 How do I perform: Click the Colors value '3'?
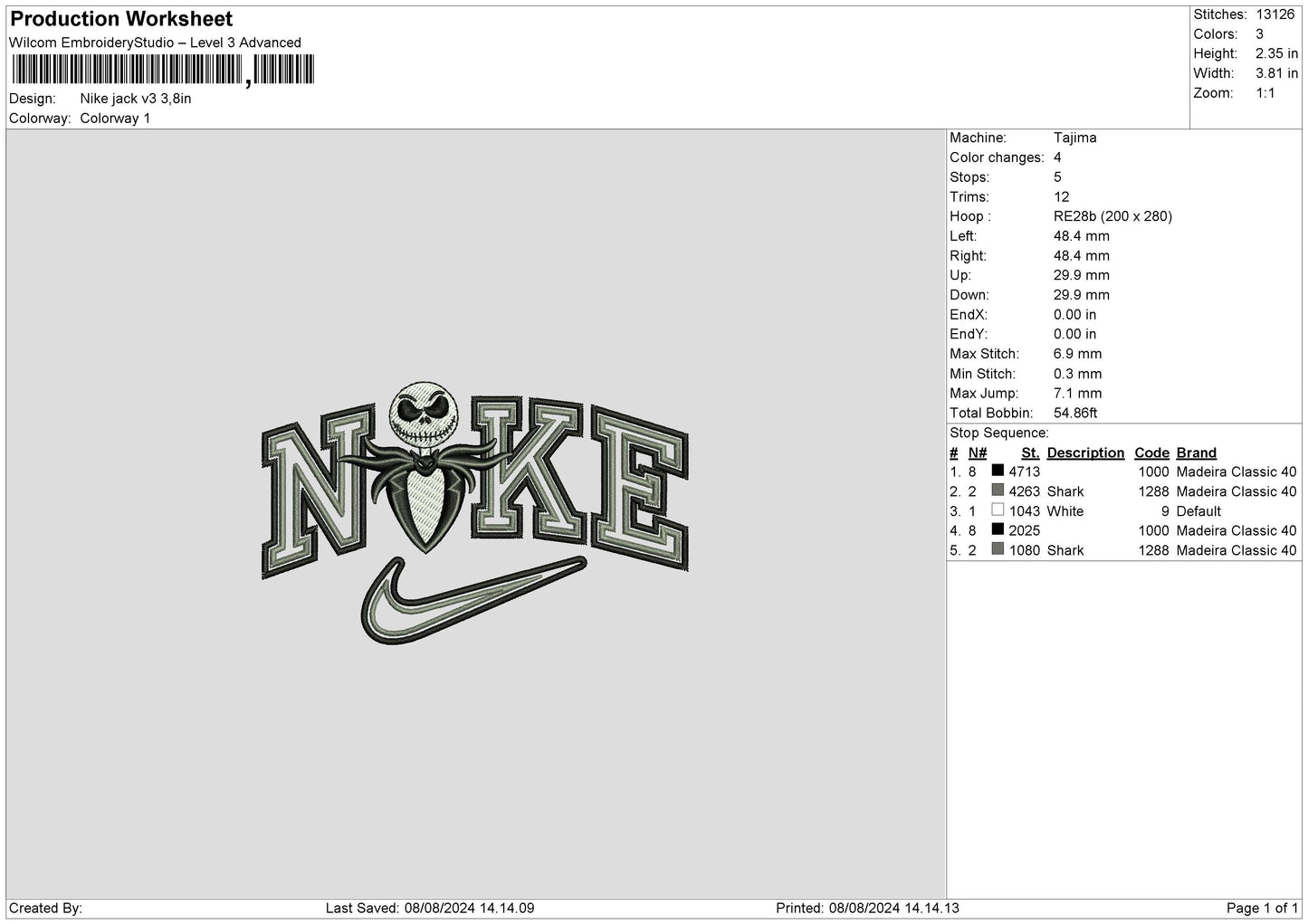coord(1260,34)
